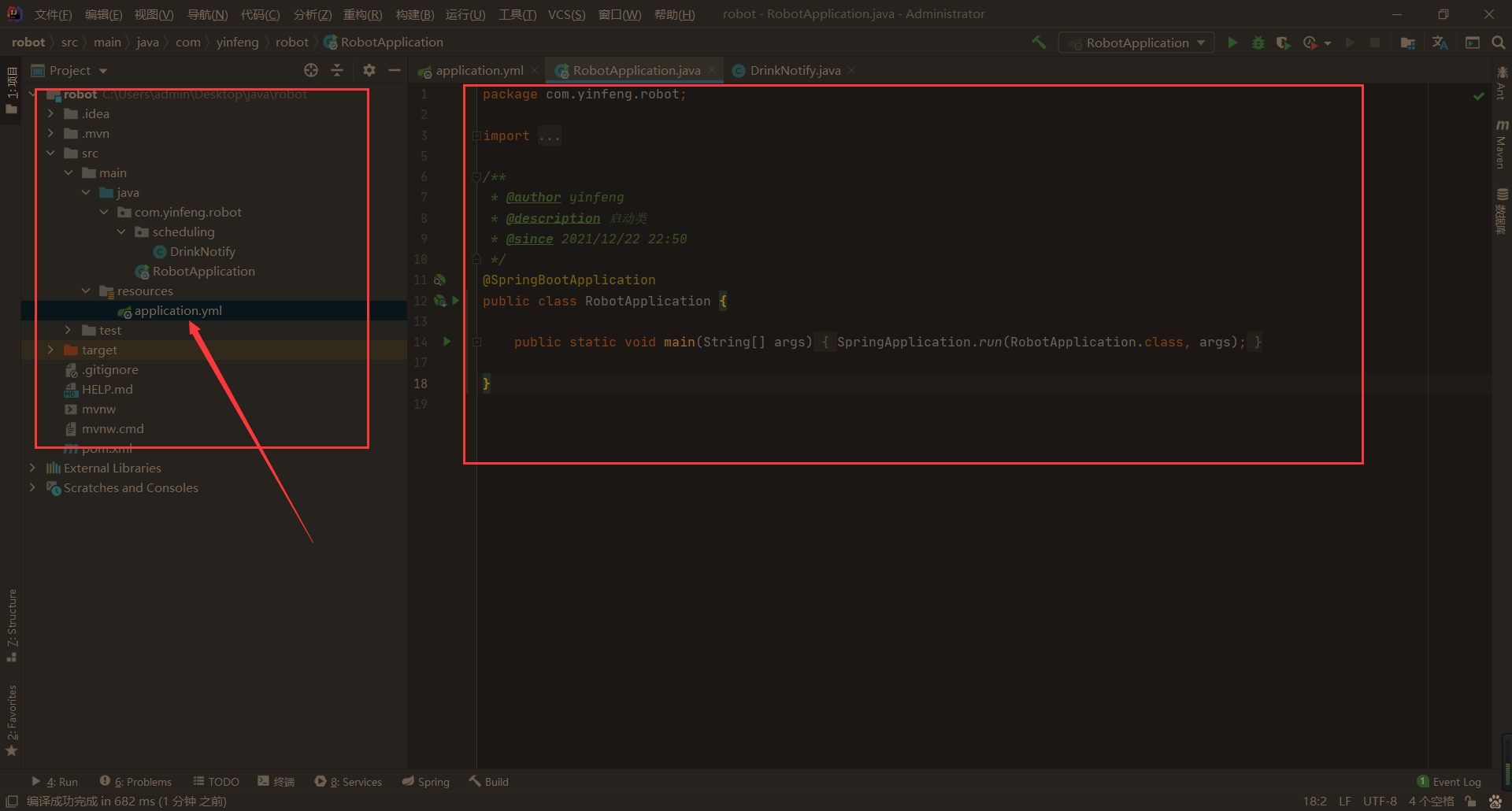Screen dimensions: 1512x811
Task: Switch to application.yml editor tab
Action: pos(479,70)
